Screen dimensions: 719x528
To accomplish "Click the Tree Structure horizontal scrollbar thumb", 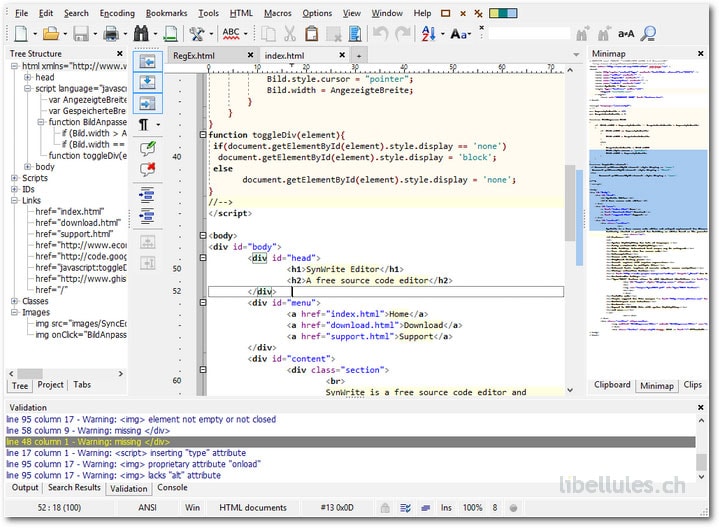I will (x=30, y=373).
